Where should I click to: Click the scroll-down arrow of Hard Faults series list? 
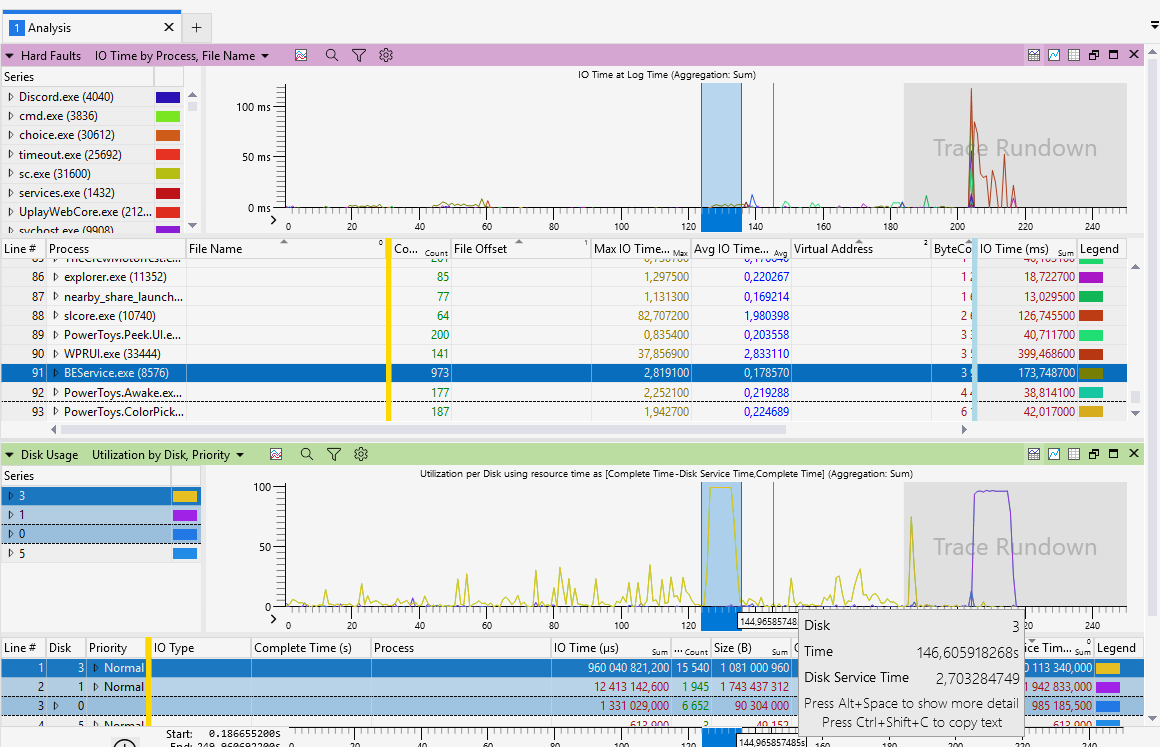[192, 225]
